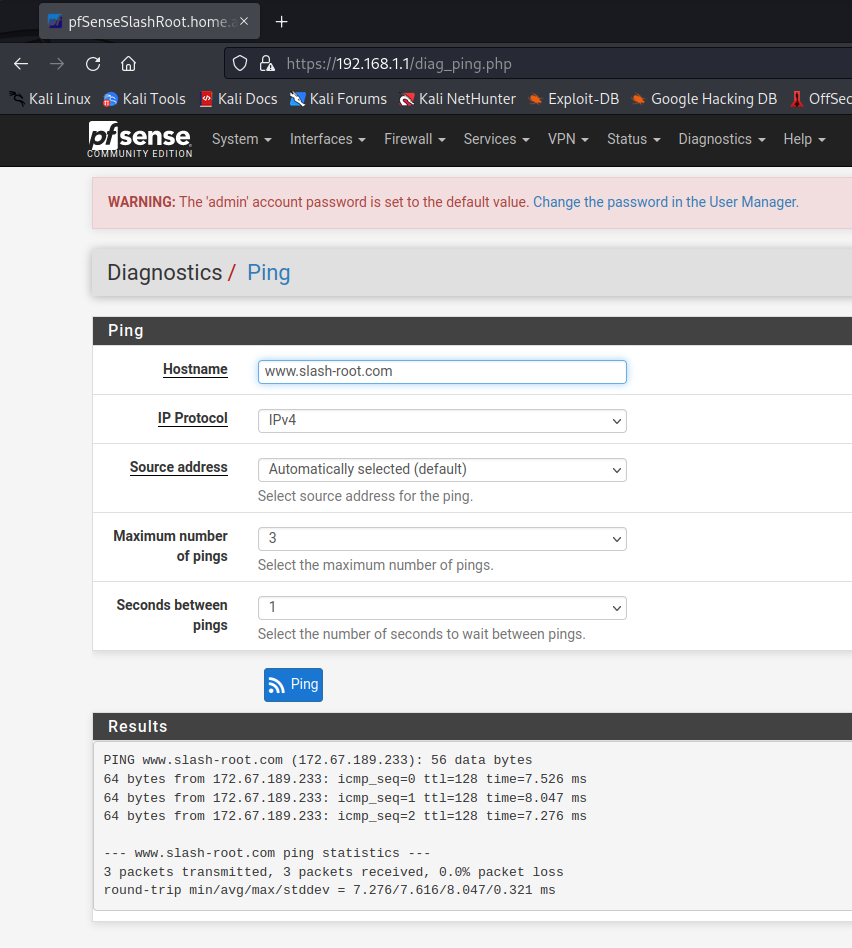
Task: Click into the Hostname input field
Action: (441, 371)
